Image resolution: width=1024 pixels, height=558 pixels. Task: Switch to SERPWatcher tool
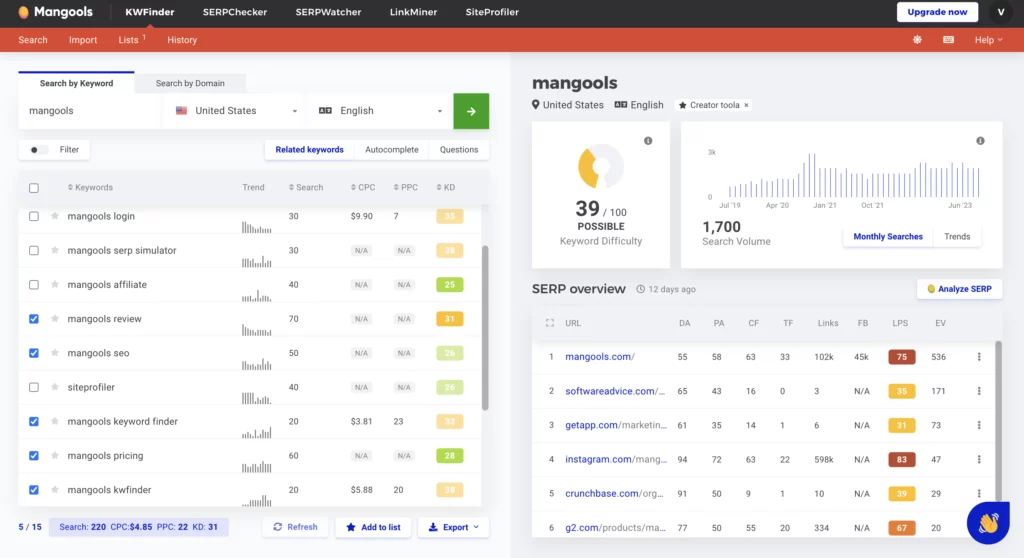[328, 12]
